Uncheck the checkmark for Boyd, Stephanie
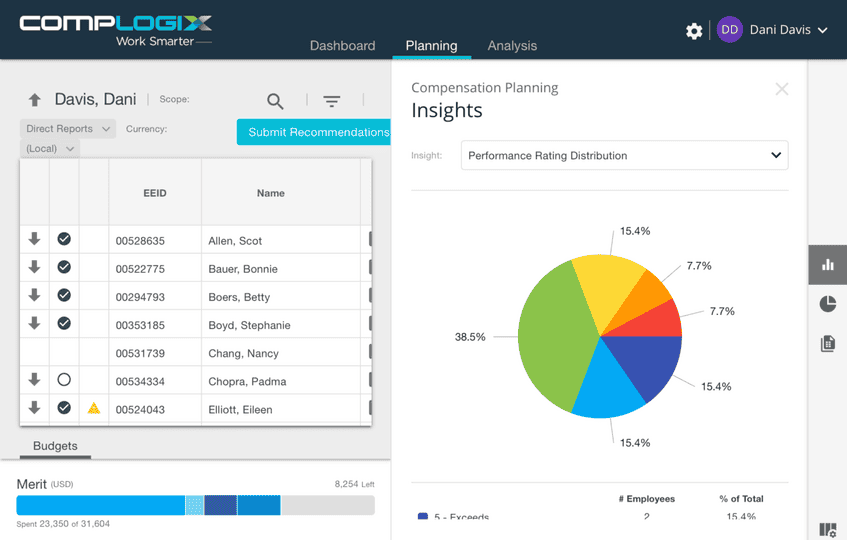847x540 pixels. coord(64,323)
